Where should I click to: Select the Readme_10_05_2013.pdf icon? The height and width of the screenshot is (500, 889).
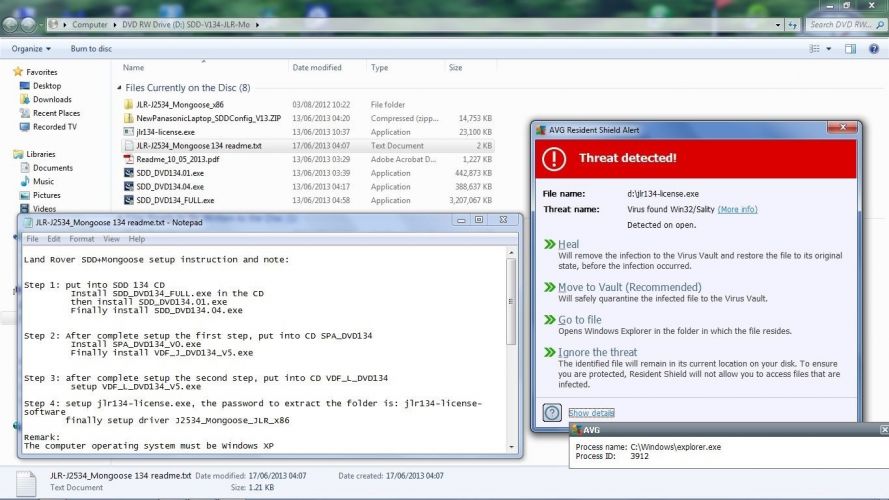(x=129, y=159)
